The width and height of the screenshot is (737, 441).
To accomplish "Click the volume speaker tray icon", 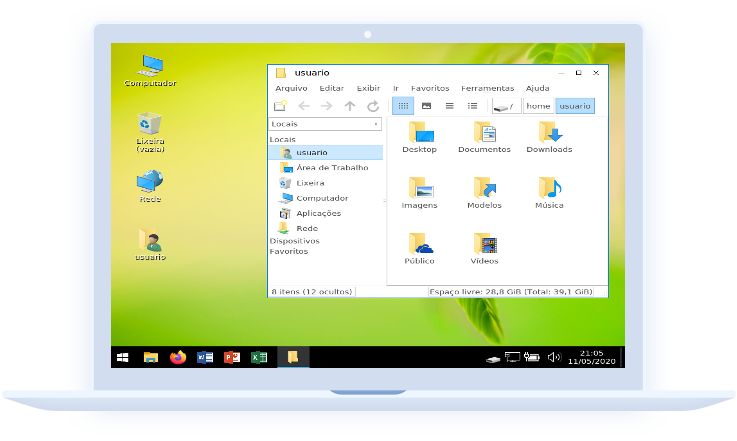I will click(555, 357).
